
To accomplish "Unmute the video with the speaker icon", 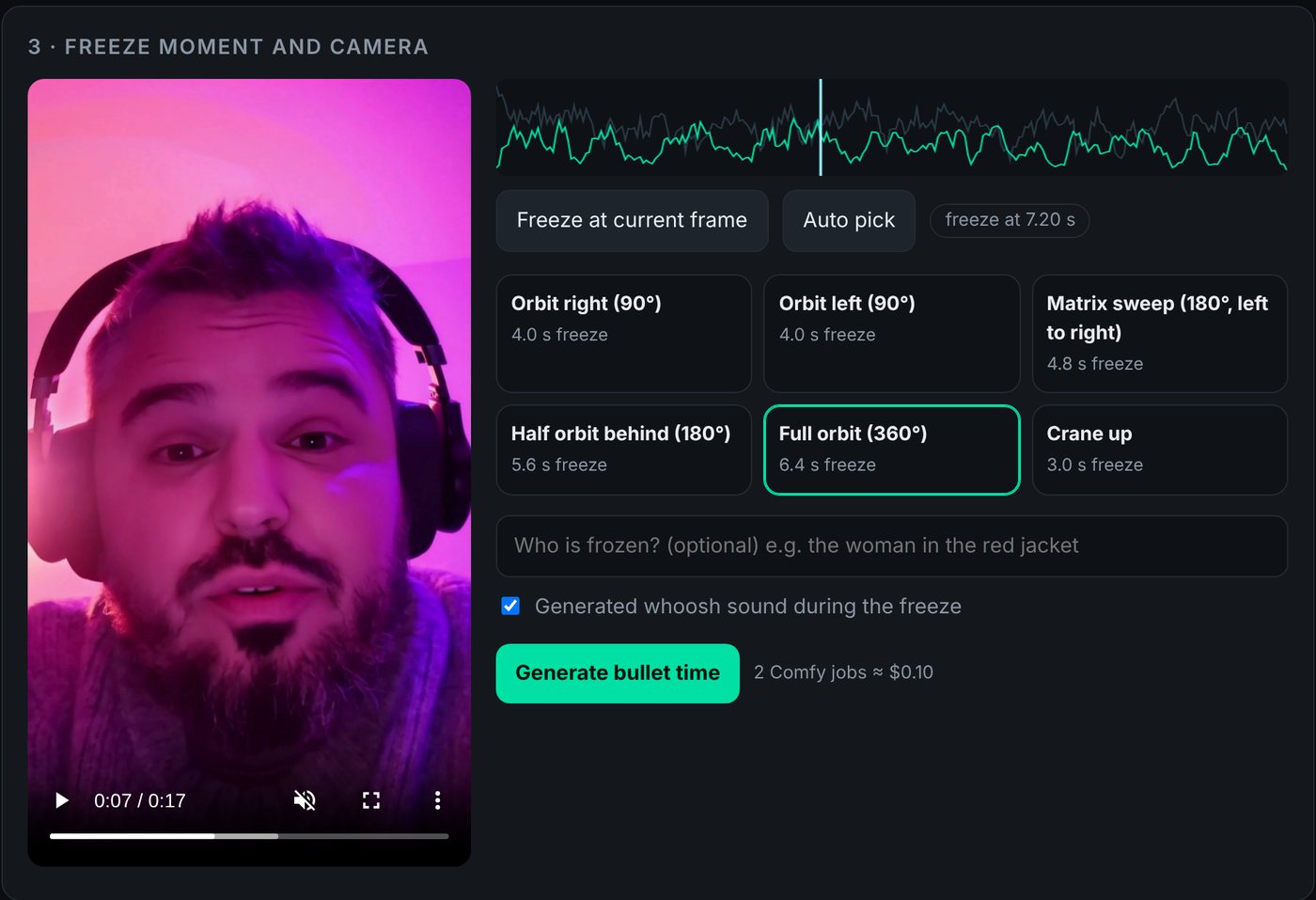I will [x=305, y=800].
